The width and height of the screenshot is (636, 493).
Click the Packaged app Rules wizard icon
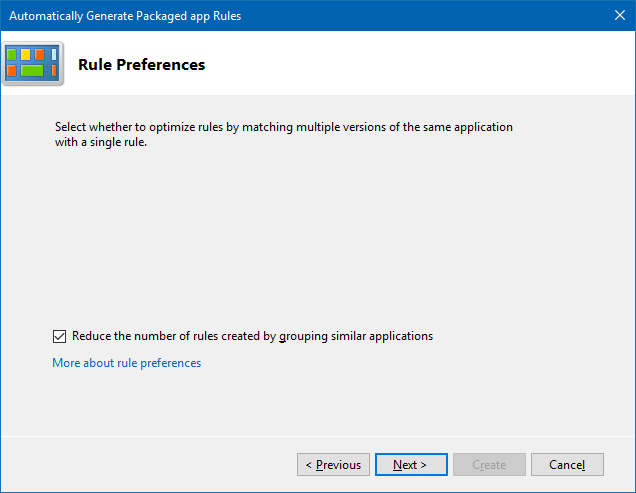pos(33,64)
